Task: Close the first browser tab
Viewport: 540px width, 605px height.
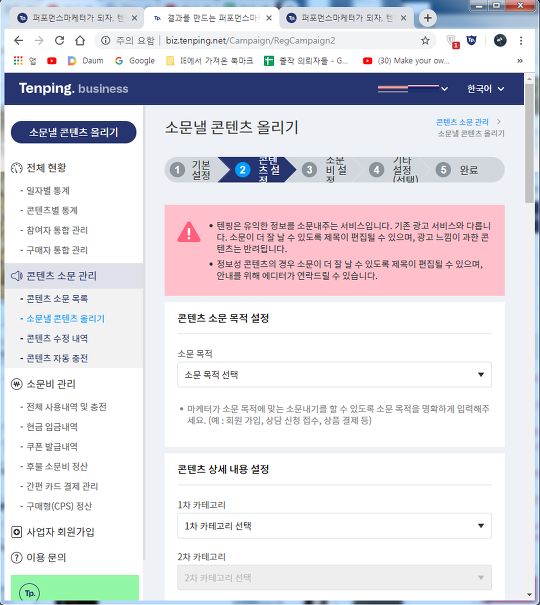Action: point(134,18)
